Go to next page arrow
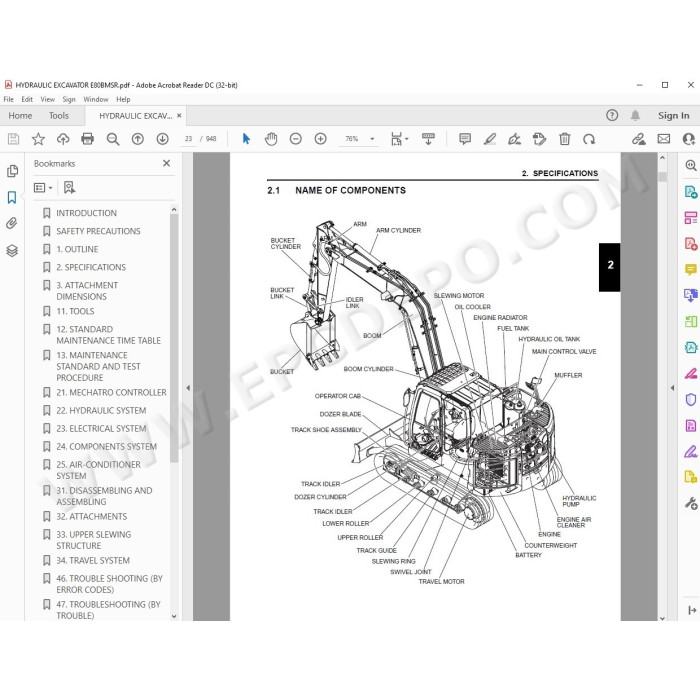Viewport: 700px width, 700px height. [x=162, y=139]
